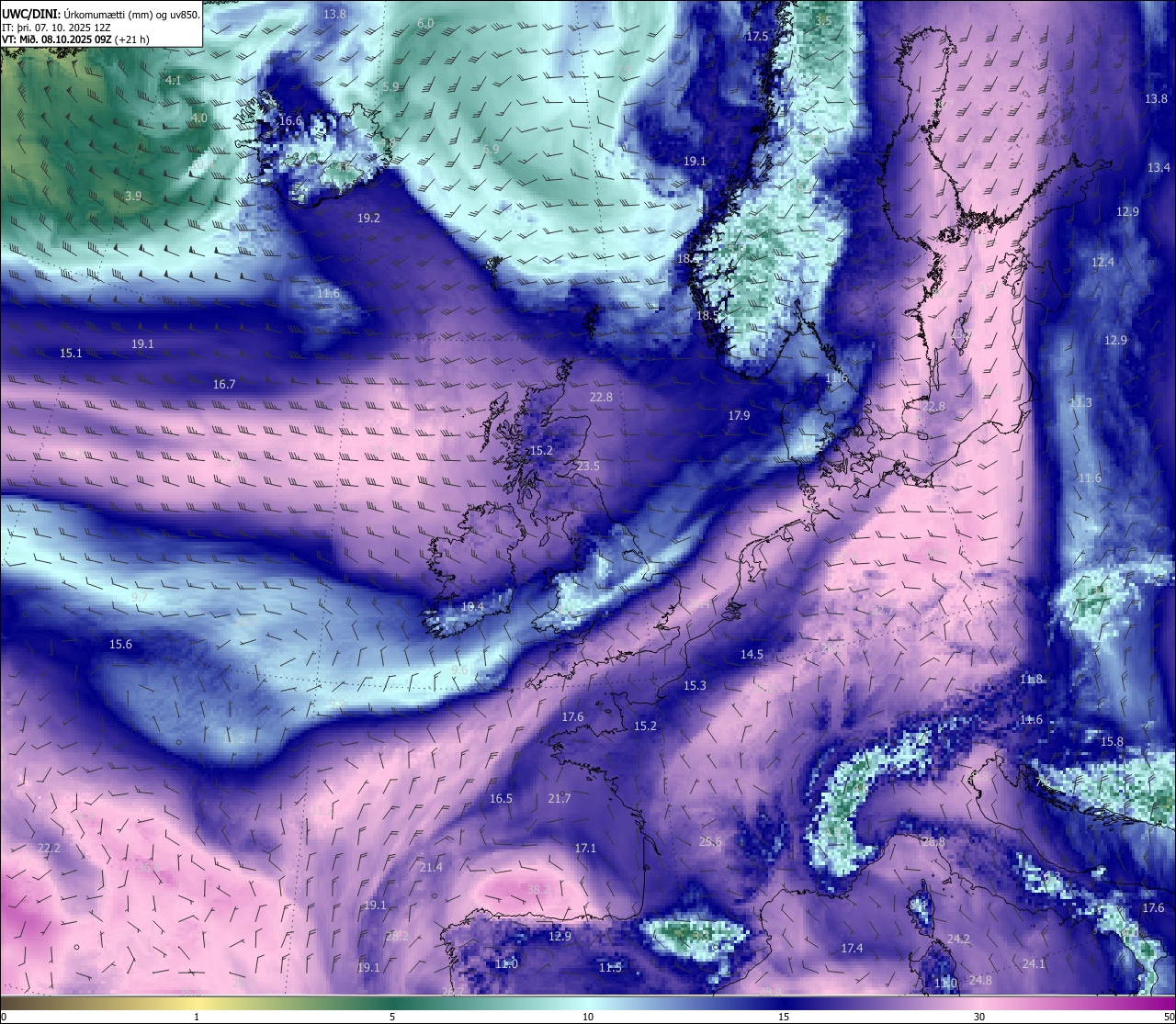The height and width of the screenshot is (1024, 1176).
Task: Click the 0 tick label on the colour bar
Action: click(4, 1017)
